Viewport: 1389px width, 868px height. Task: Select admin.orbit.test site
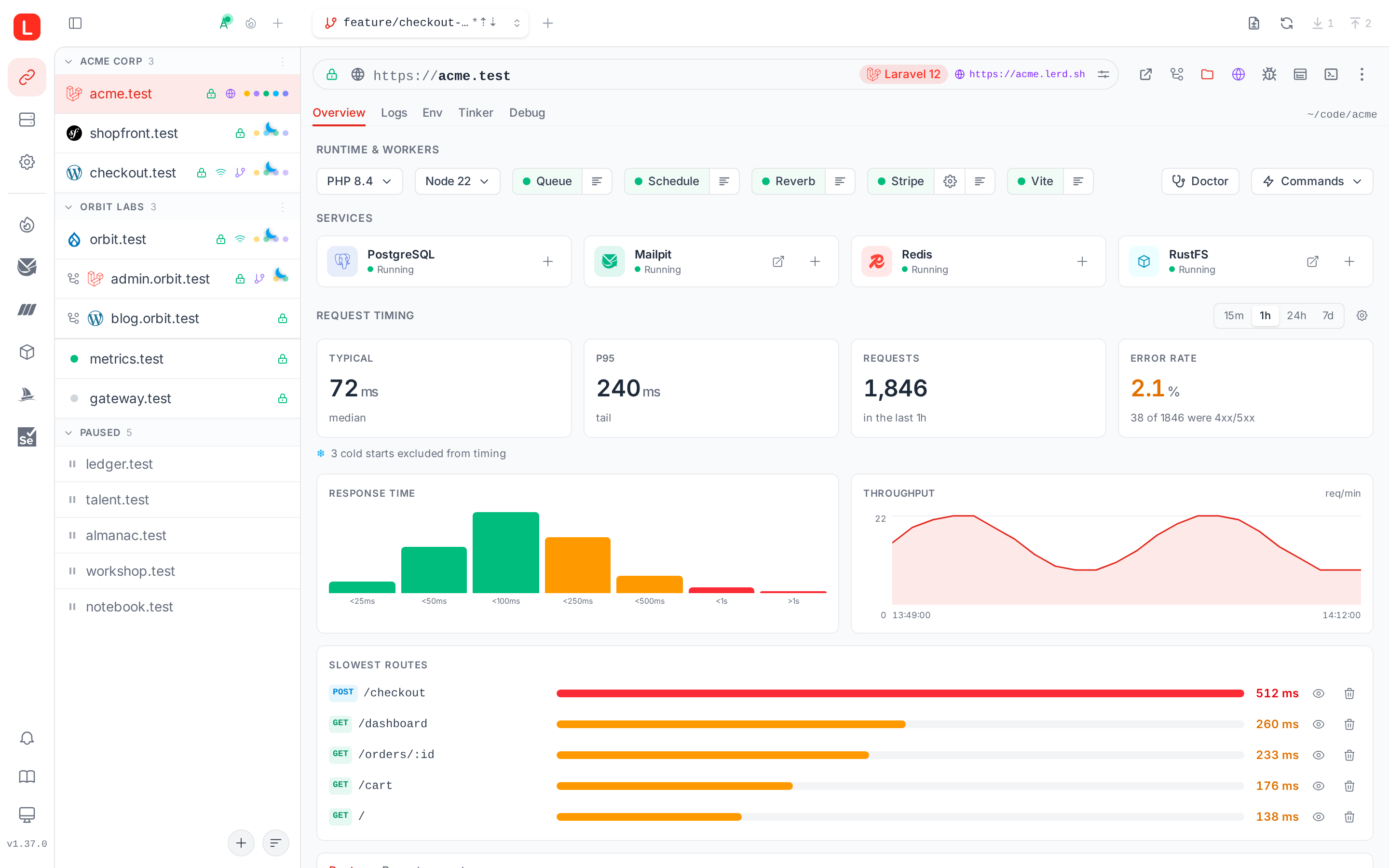point(177,279)
